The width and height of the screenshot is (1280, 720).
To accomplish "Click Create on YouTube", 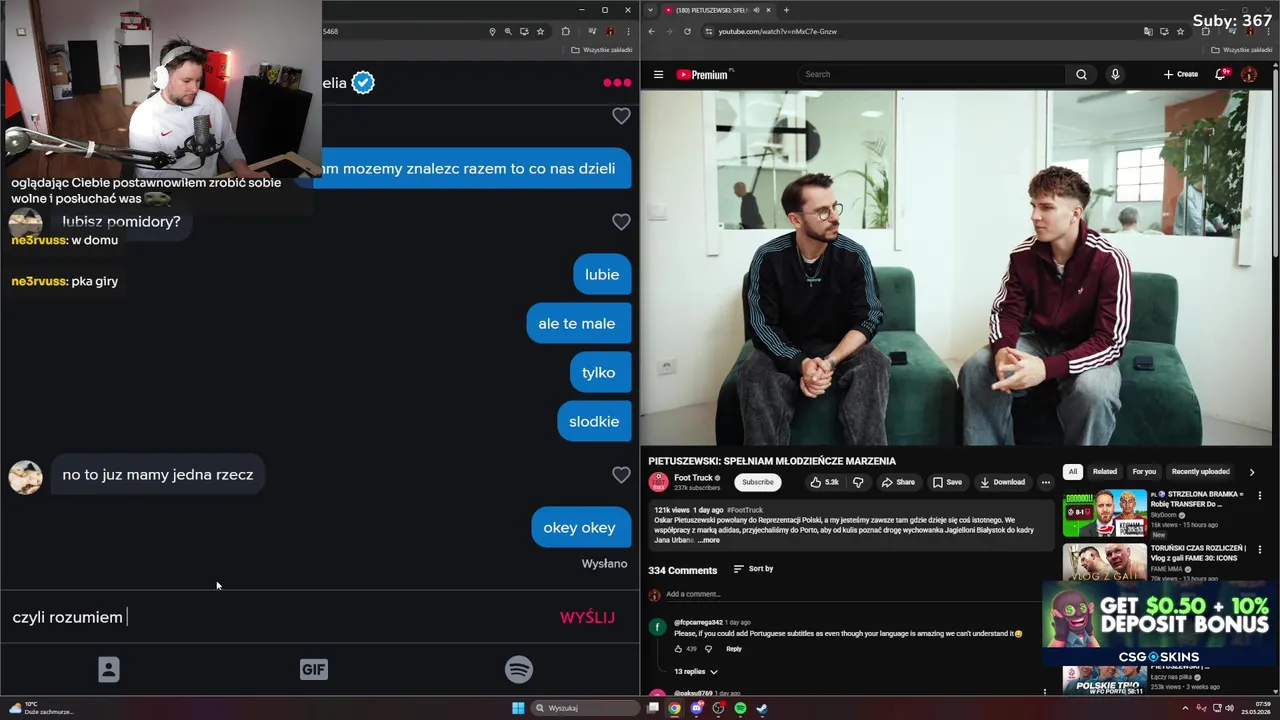I will click(x=1181, y=74).
